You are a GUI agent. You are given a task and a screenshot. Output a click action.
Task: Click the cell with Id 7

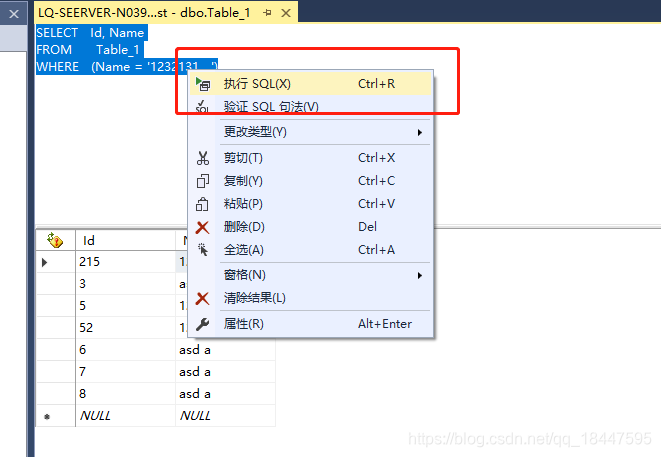coord(125,372)
